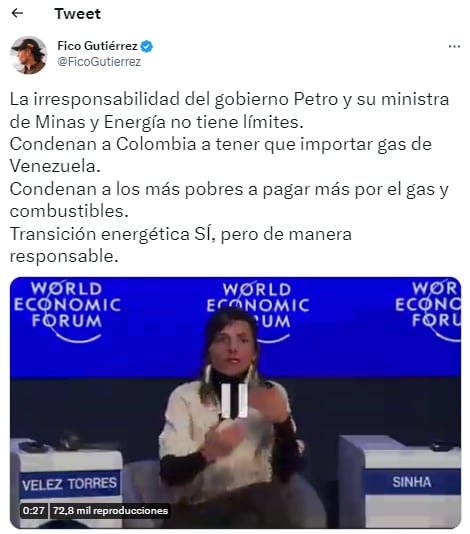Click the sentence about pagar más por el gas
This screenshot has height=534, width=470.
point(229,200)
